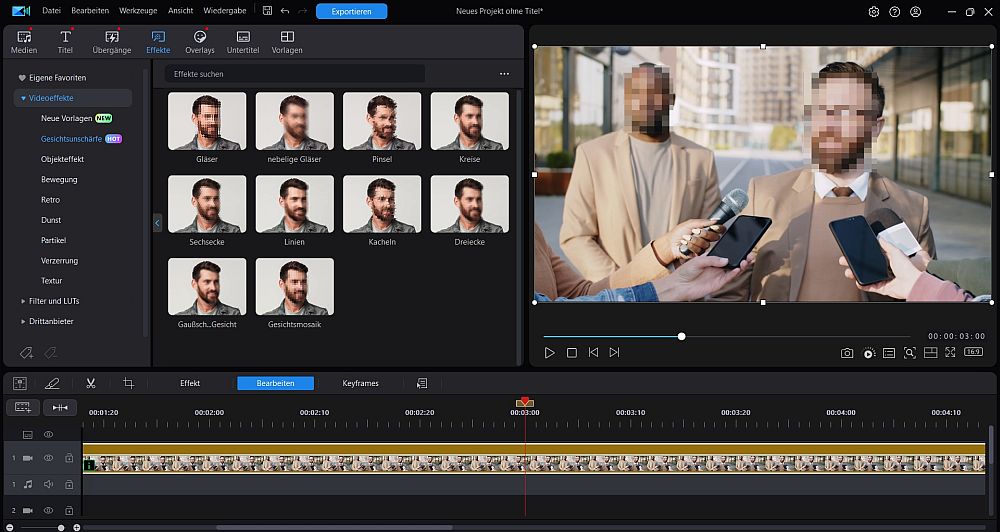Open the three-dot more options menu
Viewport: 1000px width, 532px height.
(x=504, y=74)
